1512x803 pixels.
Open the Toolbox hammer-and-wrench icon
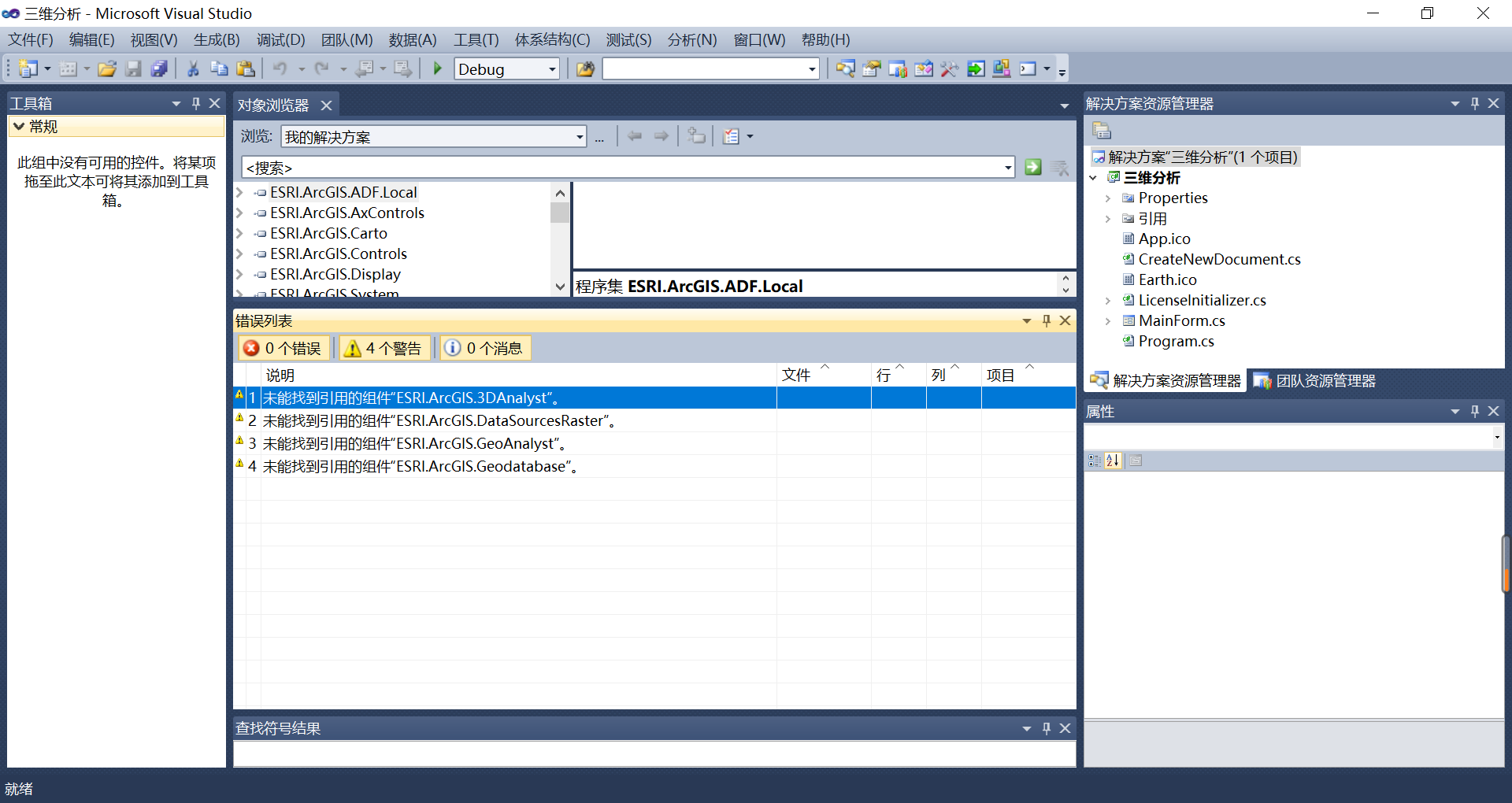point(950,69)
